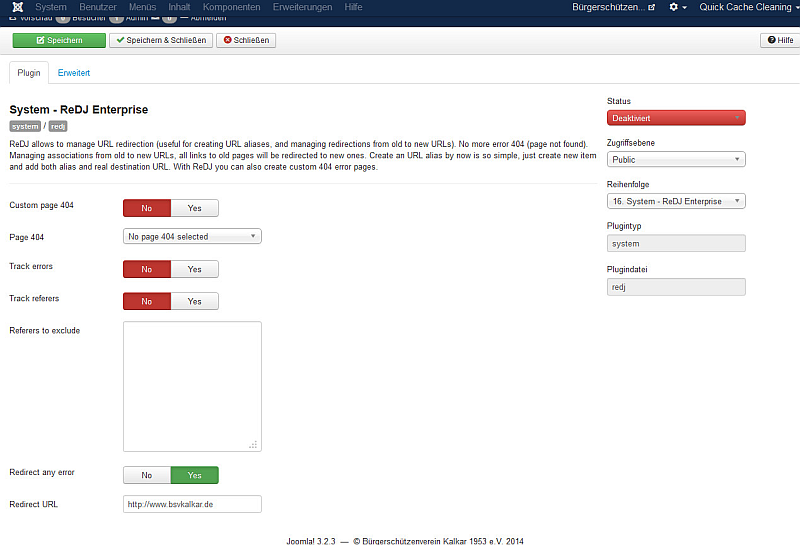Click the green Speichern button
The width and height of the screenshot is (800, 545).
[x=59, y=40]
